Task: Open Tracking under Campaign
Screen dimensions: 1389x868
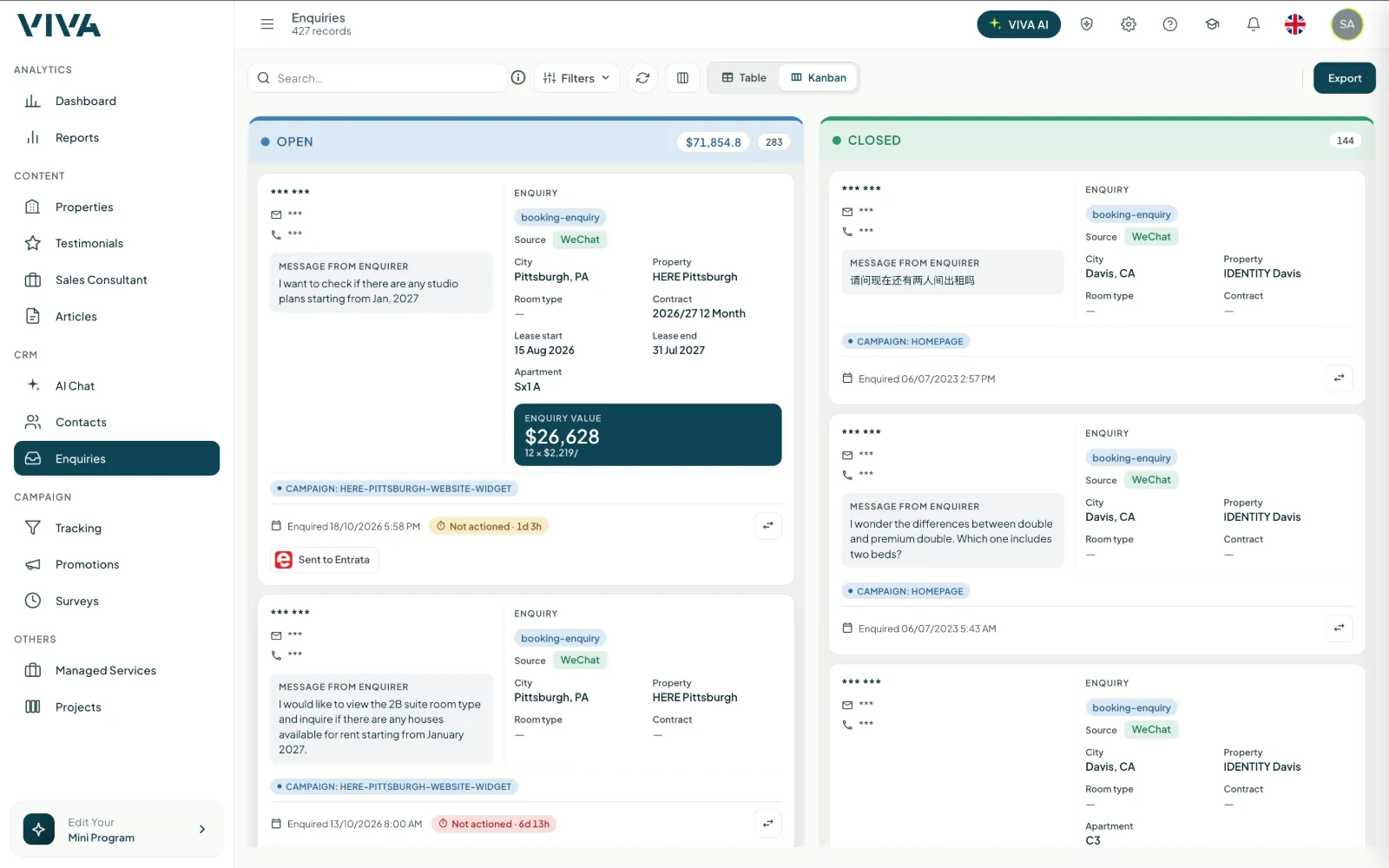Action: point(116,528)
